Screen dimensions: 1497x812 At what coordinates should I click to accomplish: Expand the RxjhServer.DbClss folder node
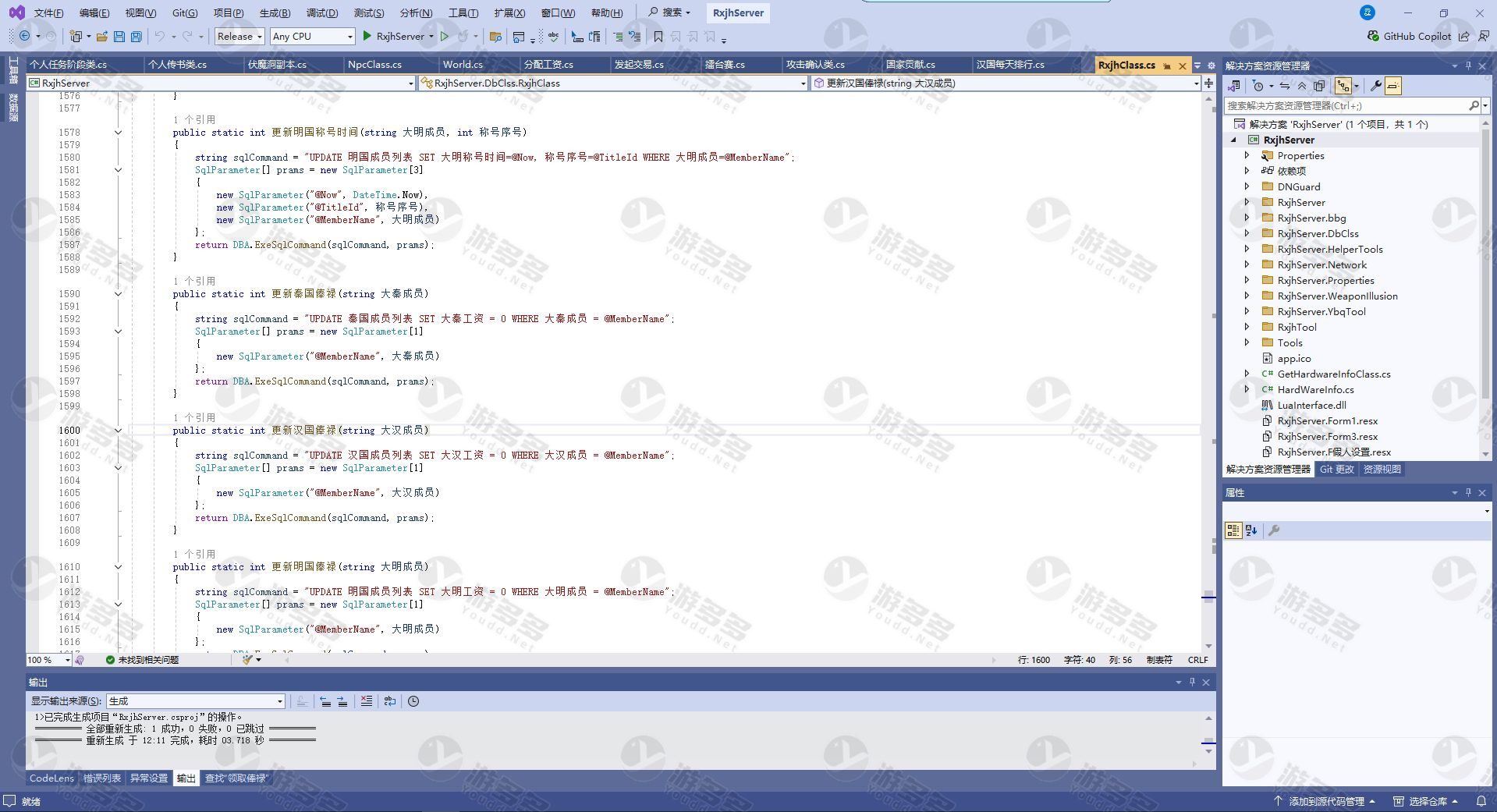pyautogui.click(x=1247, y=233)
